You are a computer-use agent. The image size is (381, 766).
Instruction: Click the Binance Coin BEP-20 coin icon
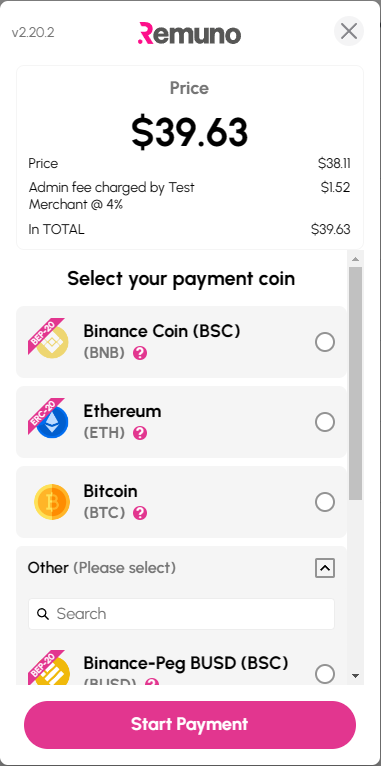49,339
